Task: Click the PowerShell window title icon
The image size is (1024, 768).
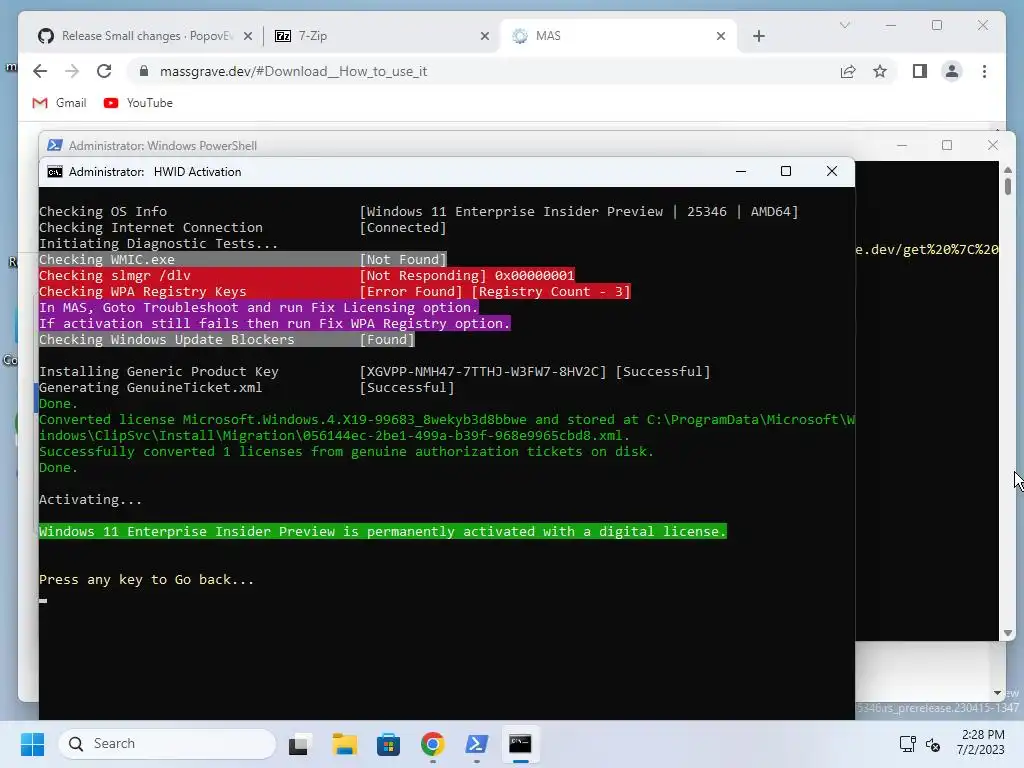Action: (55, 146)
